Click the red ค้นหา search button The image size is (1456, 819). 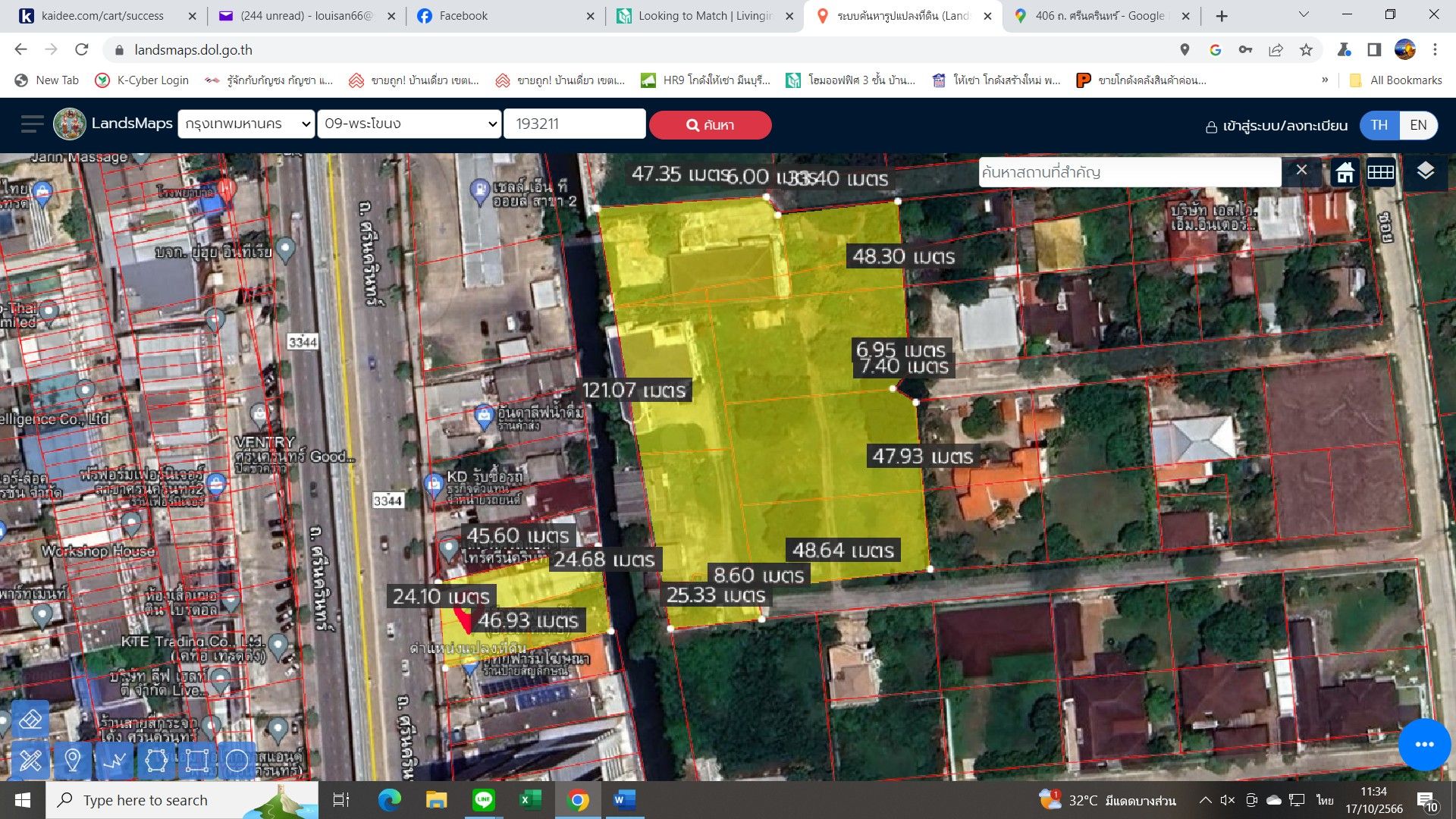click(710, 125)
